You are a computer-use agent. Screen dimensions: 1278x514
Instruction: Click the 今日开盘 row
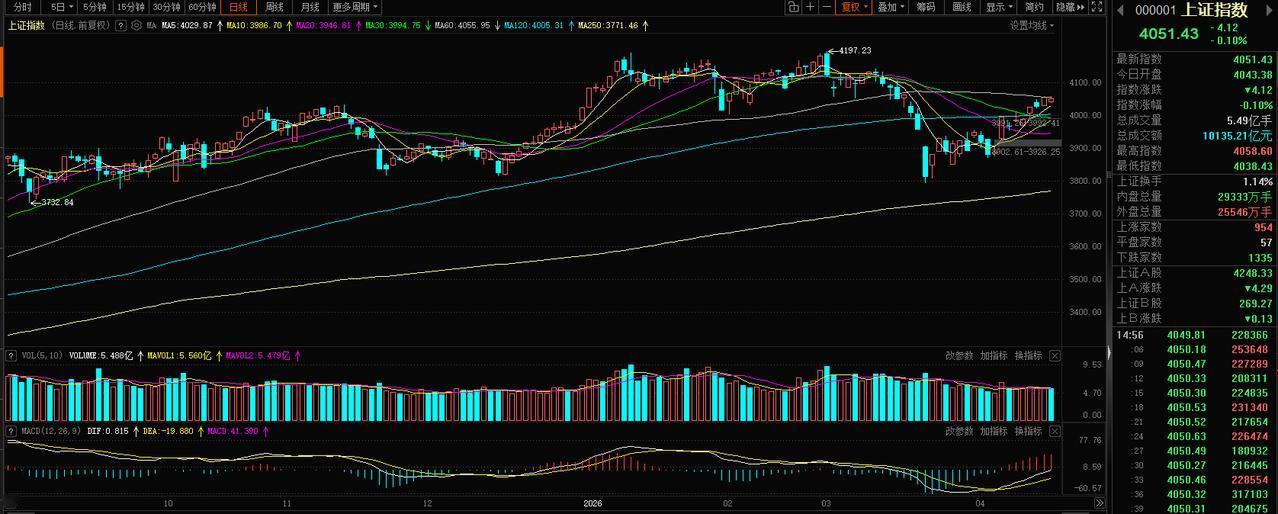(x=1195, y=74)
